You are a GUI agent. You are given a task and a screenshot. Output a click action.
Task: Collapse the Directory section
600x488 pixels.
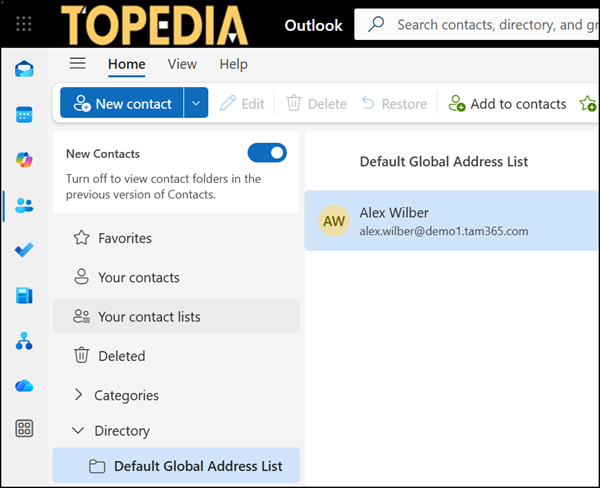79,431
